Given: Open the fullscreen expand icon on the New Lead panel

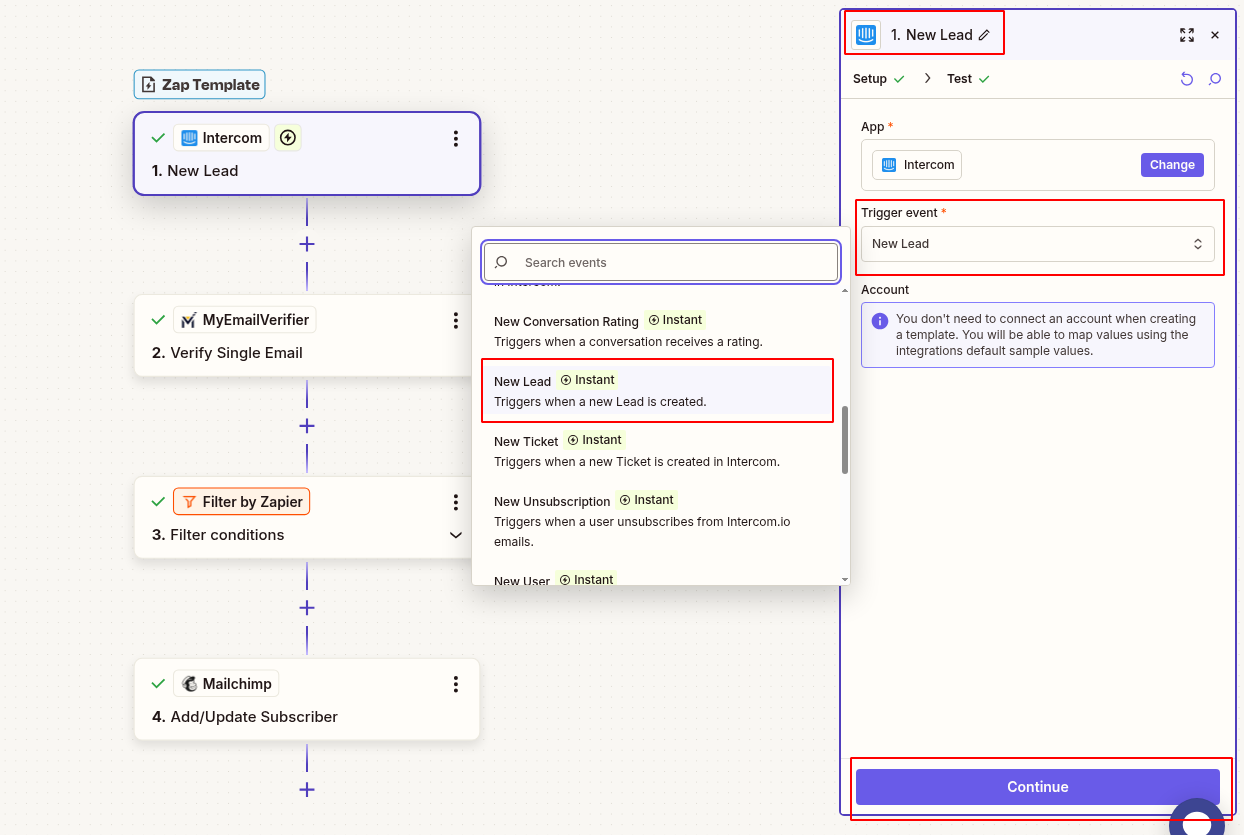Looking at the screenshot, I should [1187, 35].
